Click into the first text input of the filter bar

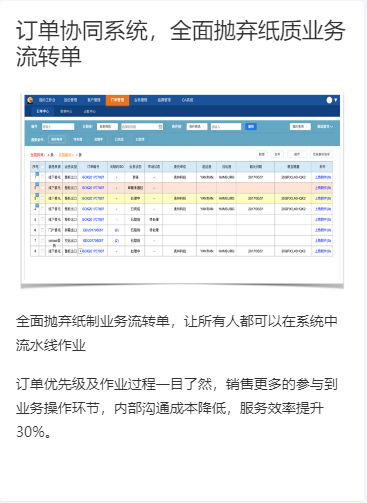(58, 127)
